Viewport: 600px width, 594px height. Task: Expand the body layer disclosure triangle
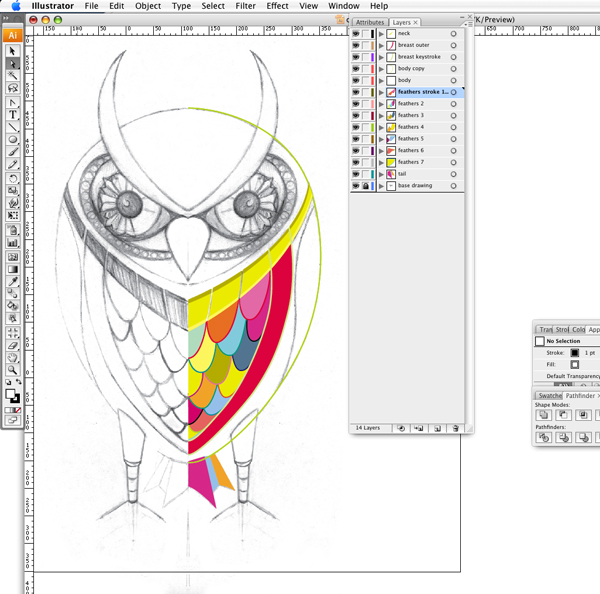[381, 80]
